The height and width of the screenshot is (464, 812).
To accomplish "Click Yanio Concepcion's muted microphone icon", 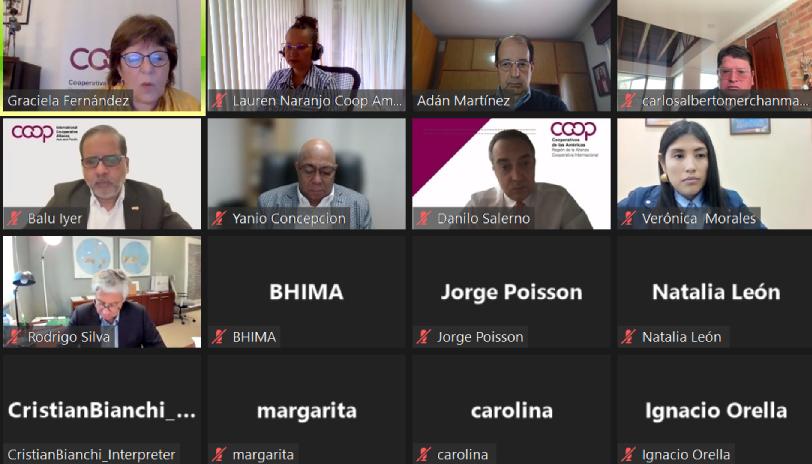I will (x=219, y=218).
